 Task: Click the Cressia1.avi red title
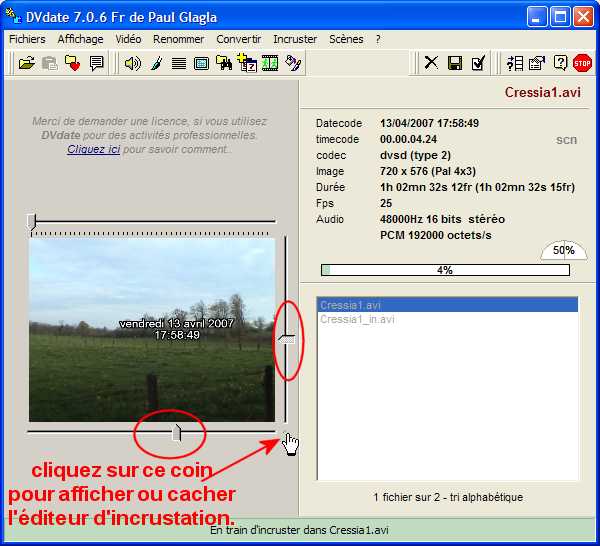543,92
